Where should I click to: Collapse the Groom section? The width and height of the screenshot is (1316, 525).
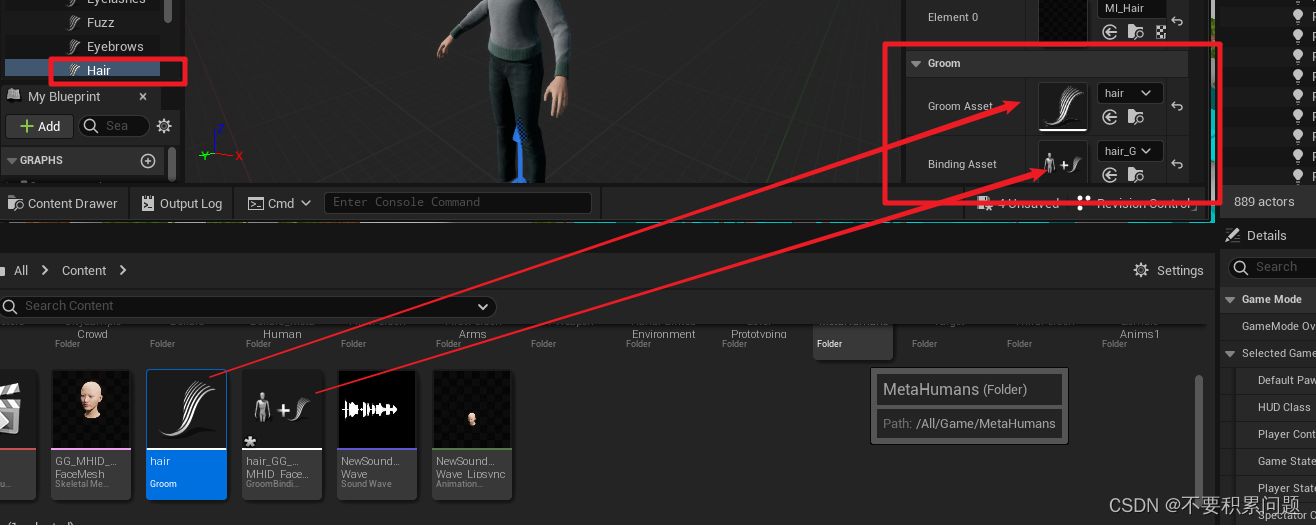916,63
